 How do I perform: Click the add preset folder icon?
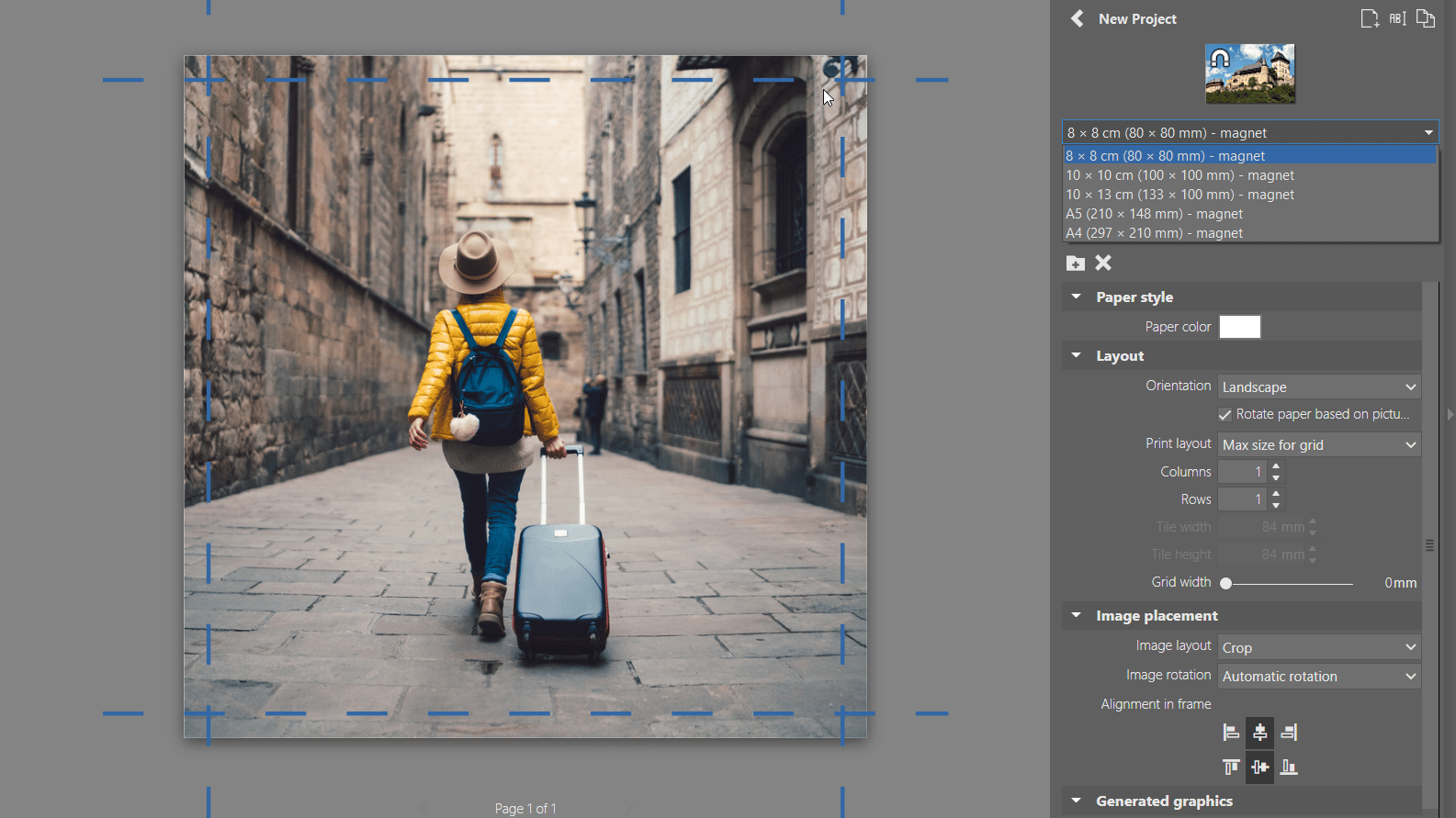coord(1076,263)
